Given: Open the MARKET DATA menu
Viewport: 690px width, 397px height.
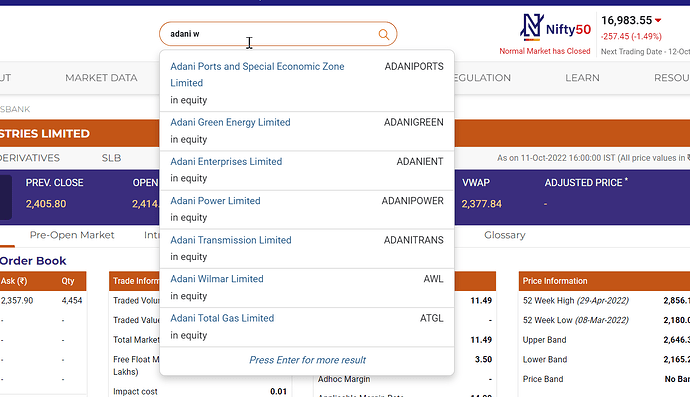Looking at the screenshot, I should 101,78.
